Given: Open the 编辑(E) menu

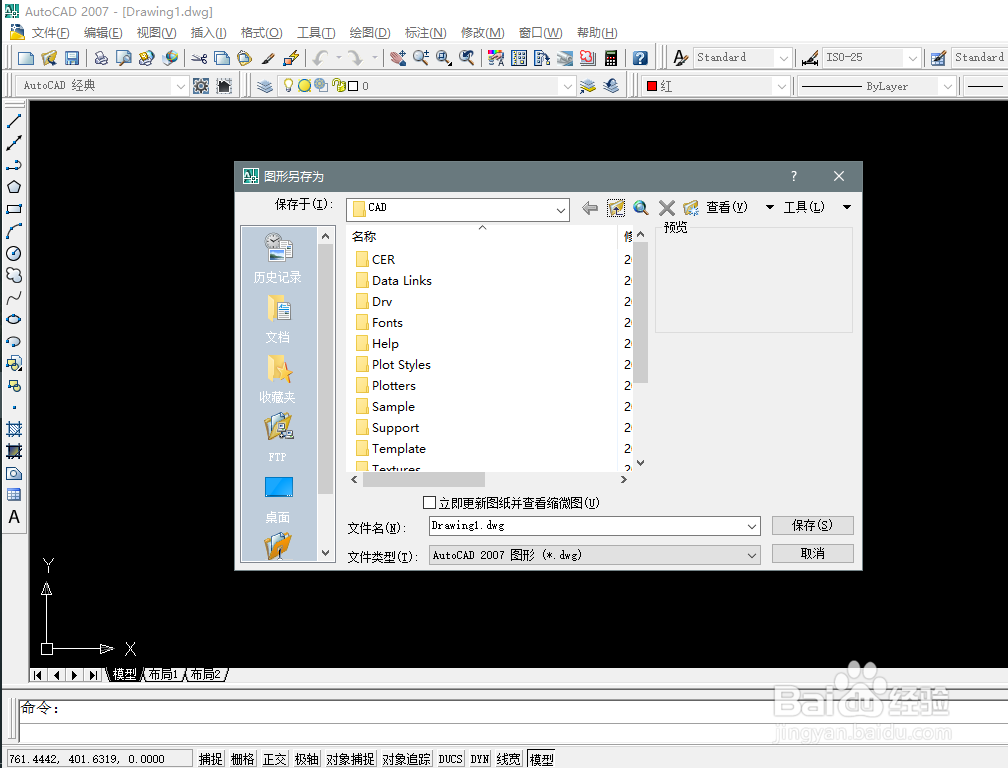Looking at the screenshot, I should [103, 33].
